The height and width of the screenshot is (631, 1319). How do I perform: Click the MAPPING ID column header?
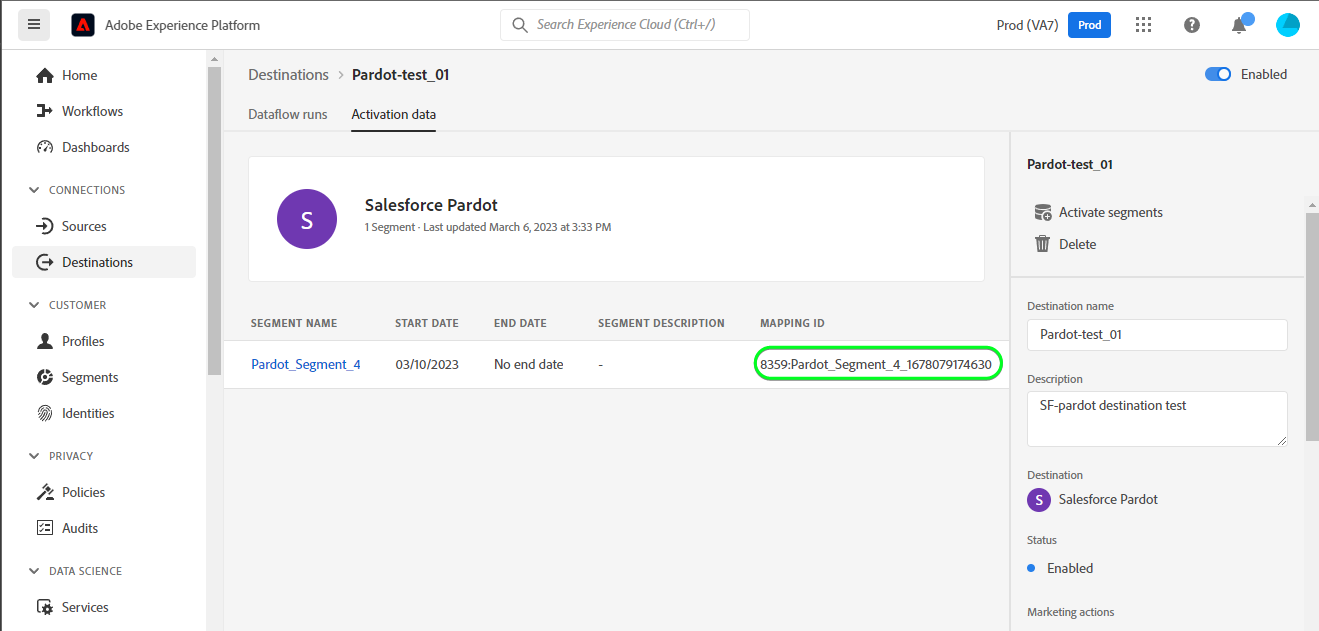792,323
